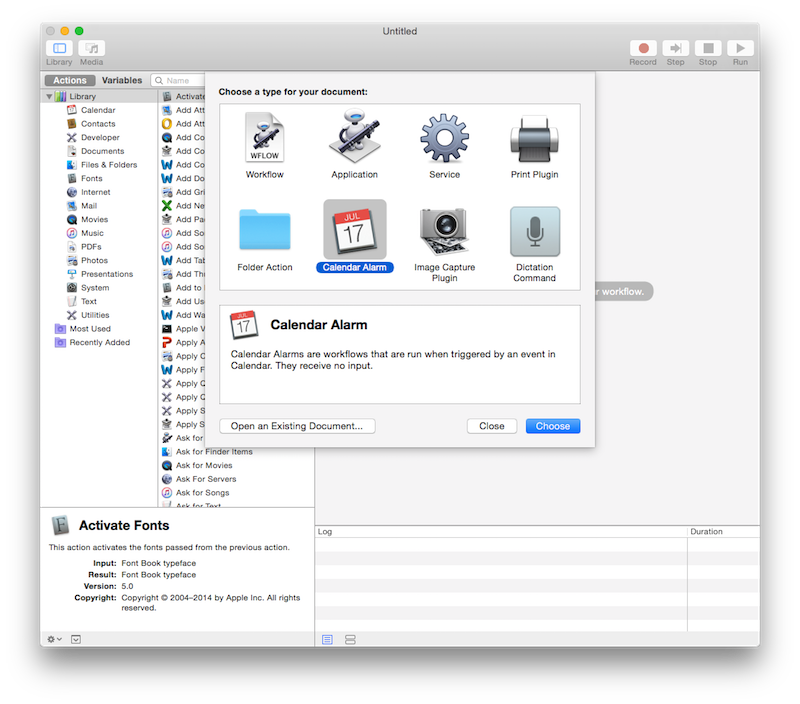This screenshot has width=800, height=704.
Task: Open the Media browser
Action: 92,48
